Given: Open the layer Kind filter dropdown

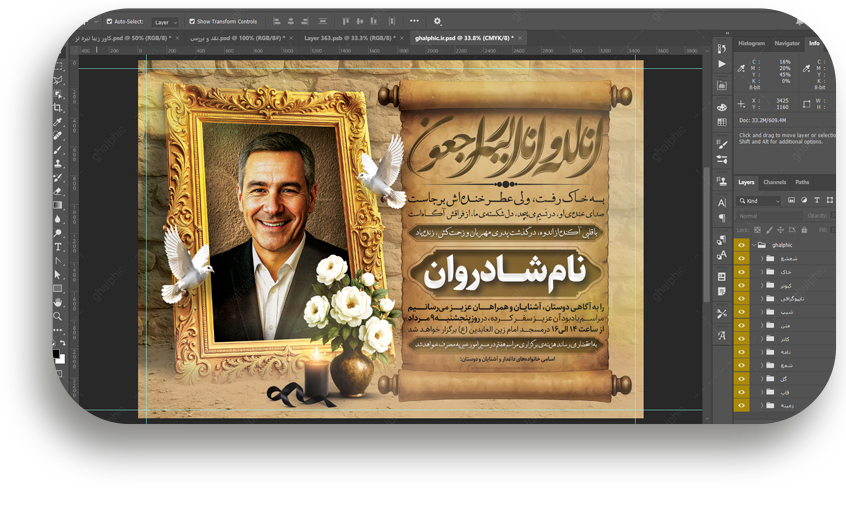Looking at the screenshot, I should (x=762, y=201).
